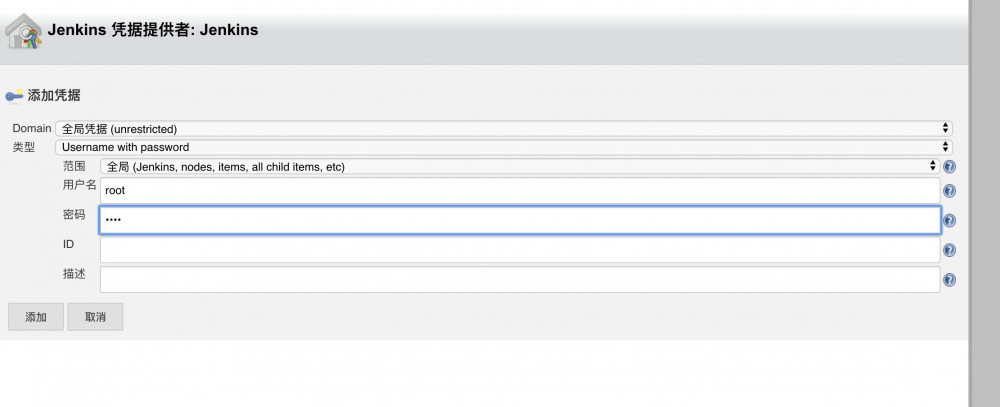Click into the 密码 password field

[519, 220]
